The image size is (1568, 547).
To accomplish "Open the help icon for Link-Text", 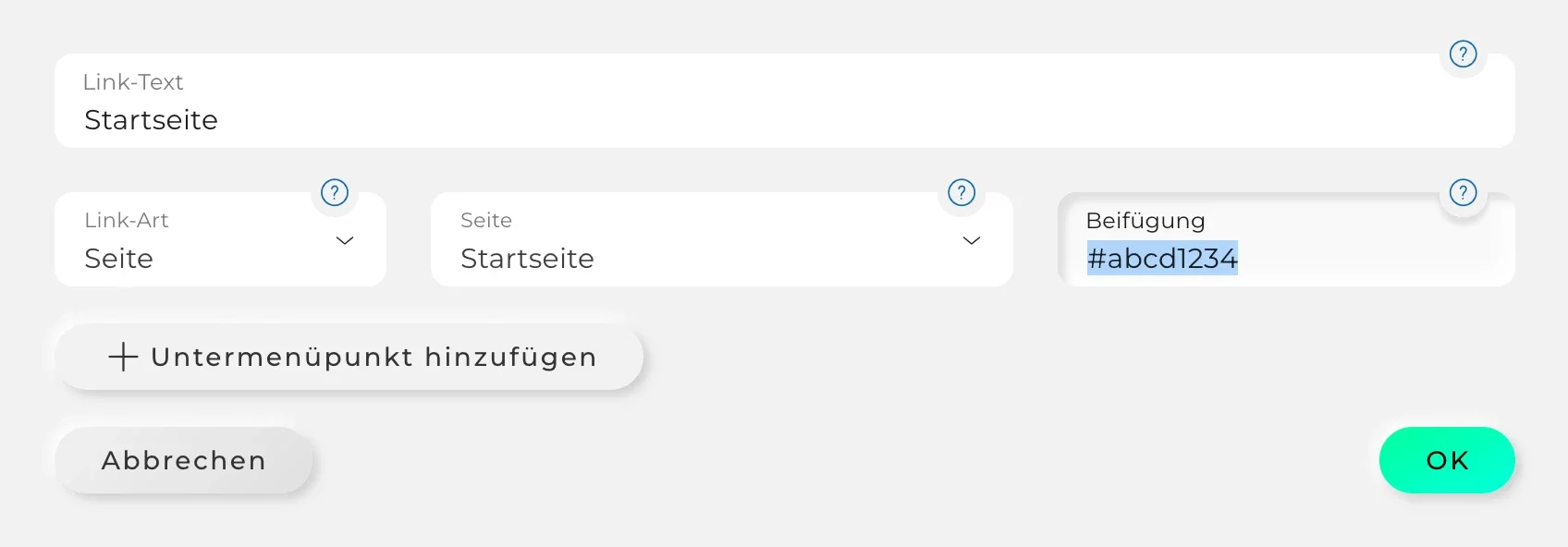I will point(1463,54).
